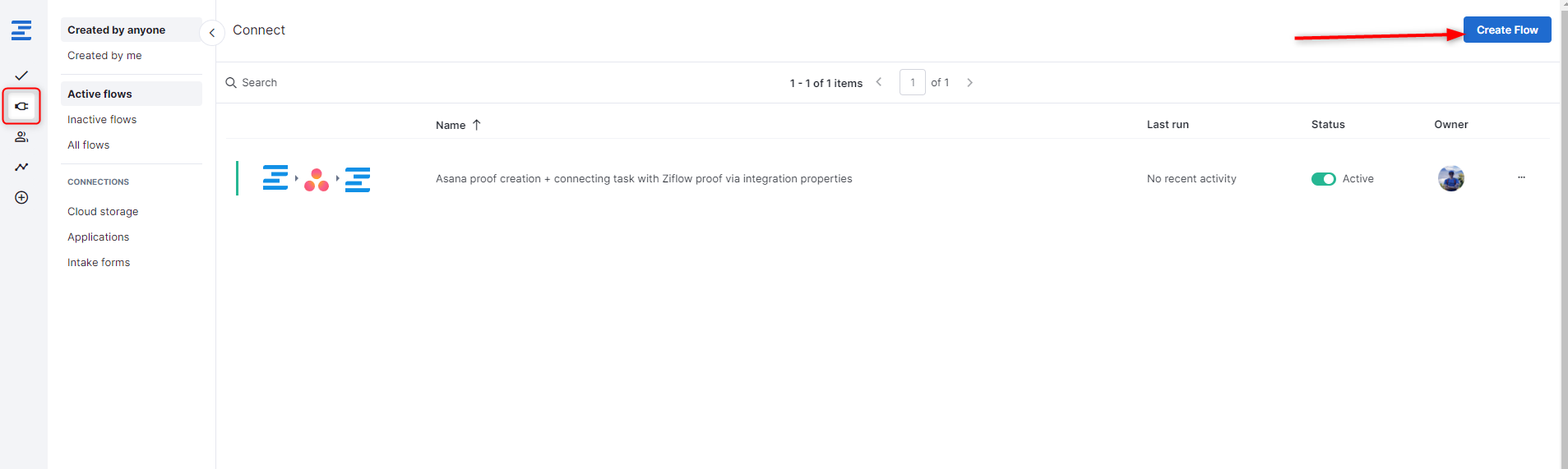Click the plus circle icon in sidebar
The width and height of the screenshot is (1568, 469).
click(21, 198)
